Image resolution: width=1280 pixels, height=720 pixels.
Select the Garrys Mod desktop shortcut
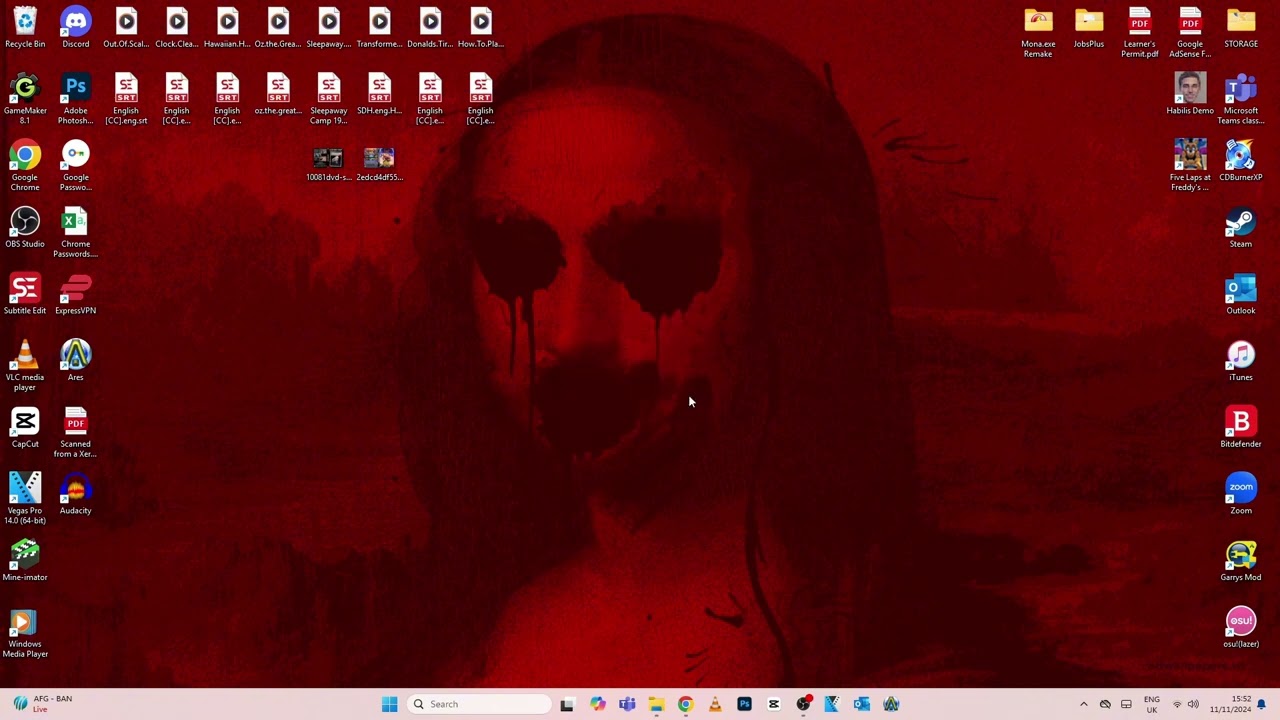click(1240, 562)
